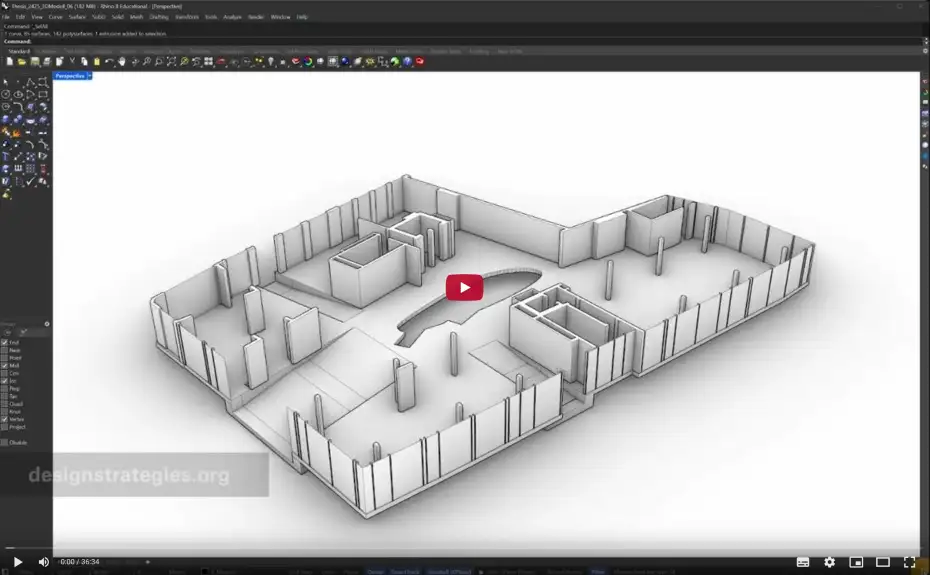Toggle subtitles/closed captions on the video
Image resolution: width=930 pixels, height=575 pixels.
(x=803, y=561)
